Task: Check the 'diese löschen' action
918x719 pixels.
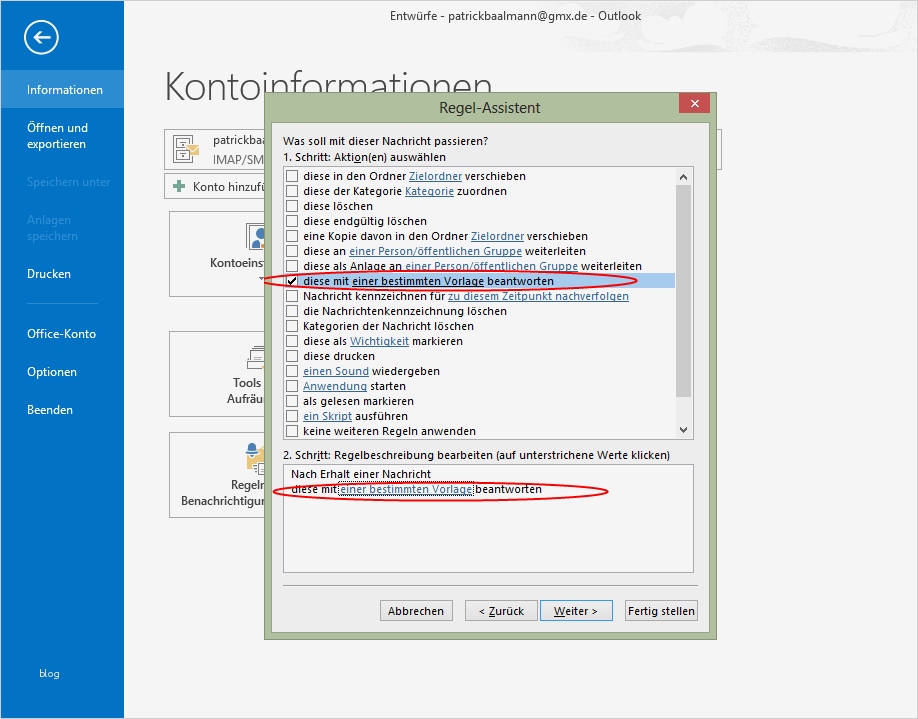Action: pyautogui.click(x=290, y=206)
